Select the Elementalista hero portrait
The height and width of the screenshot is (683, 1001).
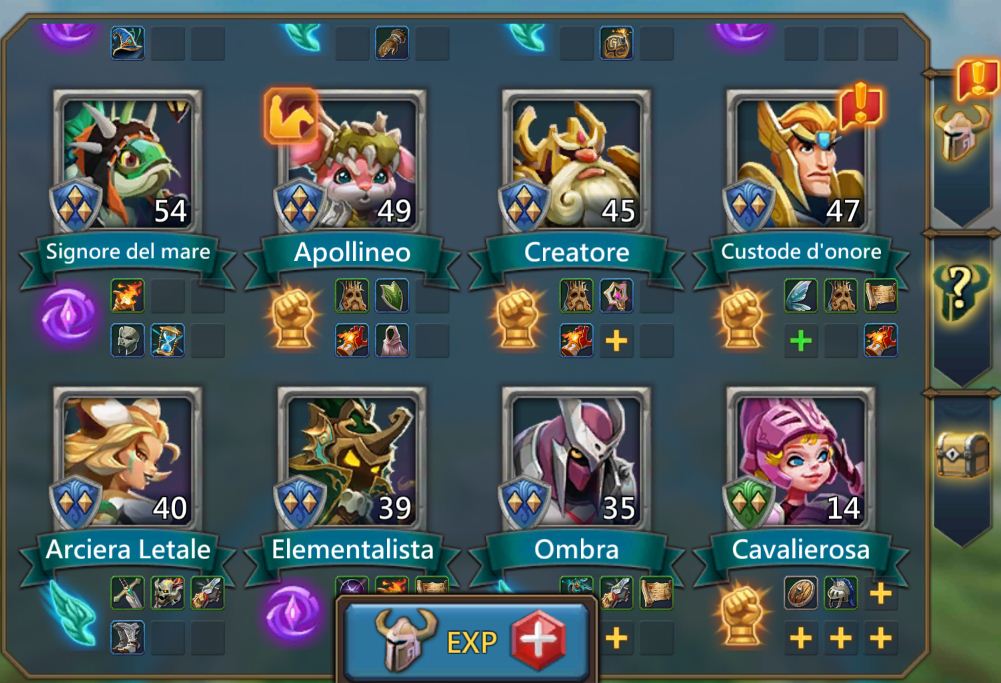(x=352, y=458)
